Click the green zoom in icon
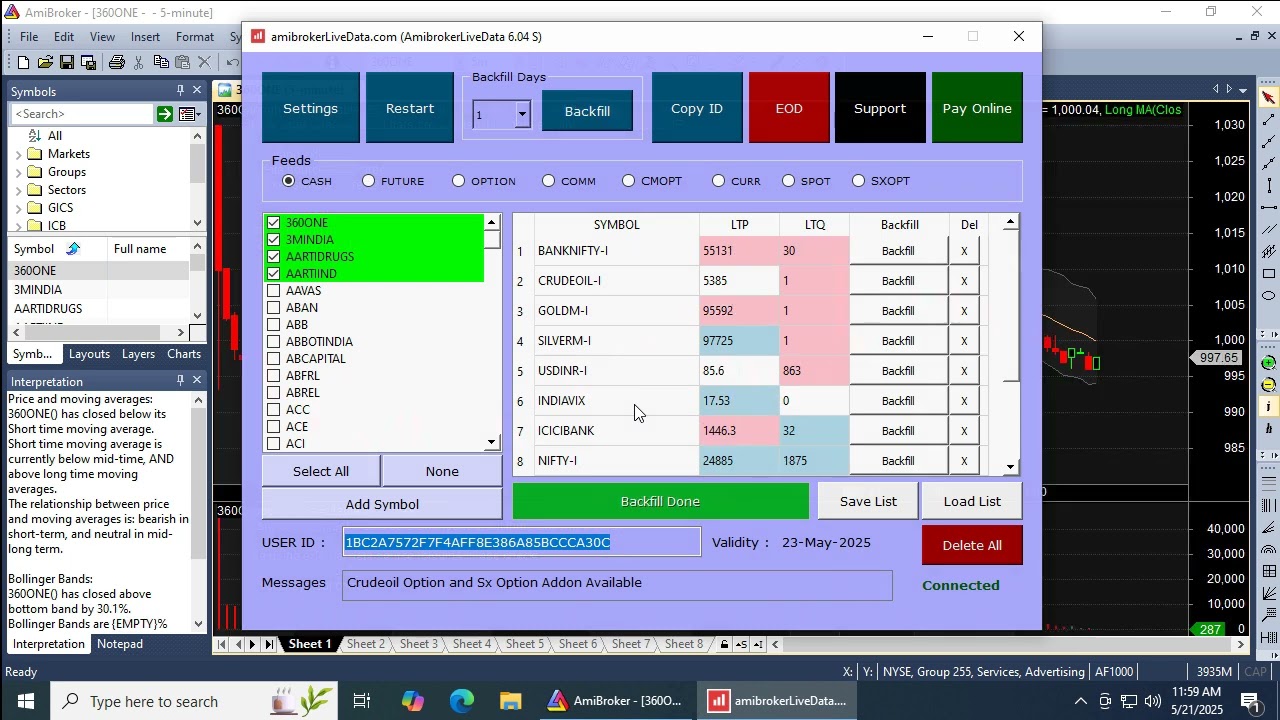The width and height of the screenshot is (1280, 720). 1269,362
